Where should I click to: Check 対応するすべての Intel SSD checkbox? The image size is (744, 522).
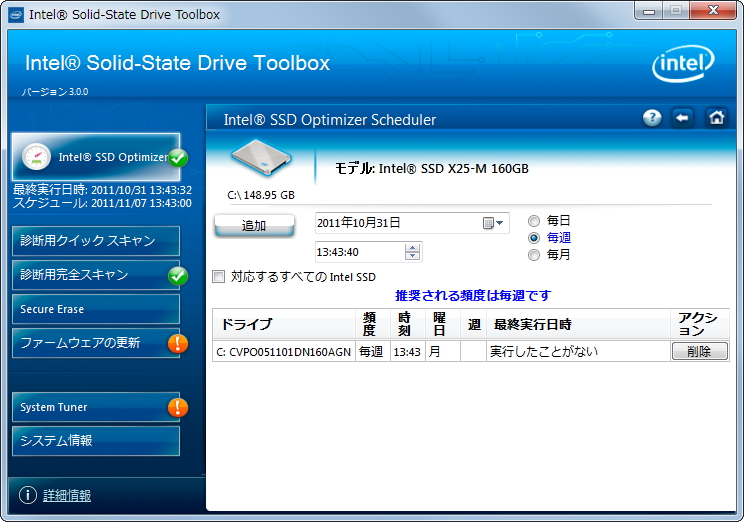pos(218,276)
